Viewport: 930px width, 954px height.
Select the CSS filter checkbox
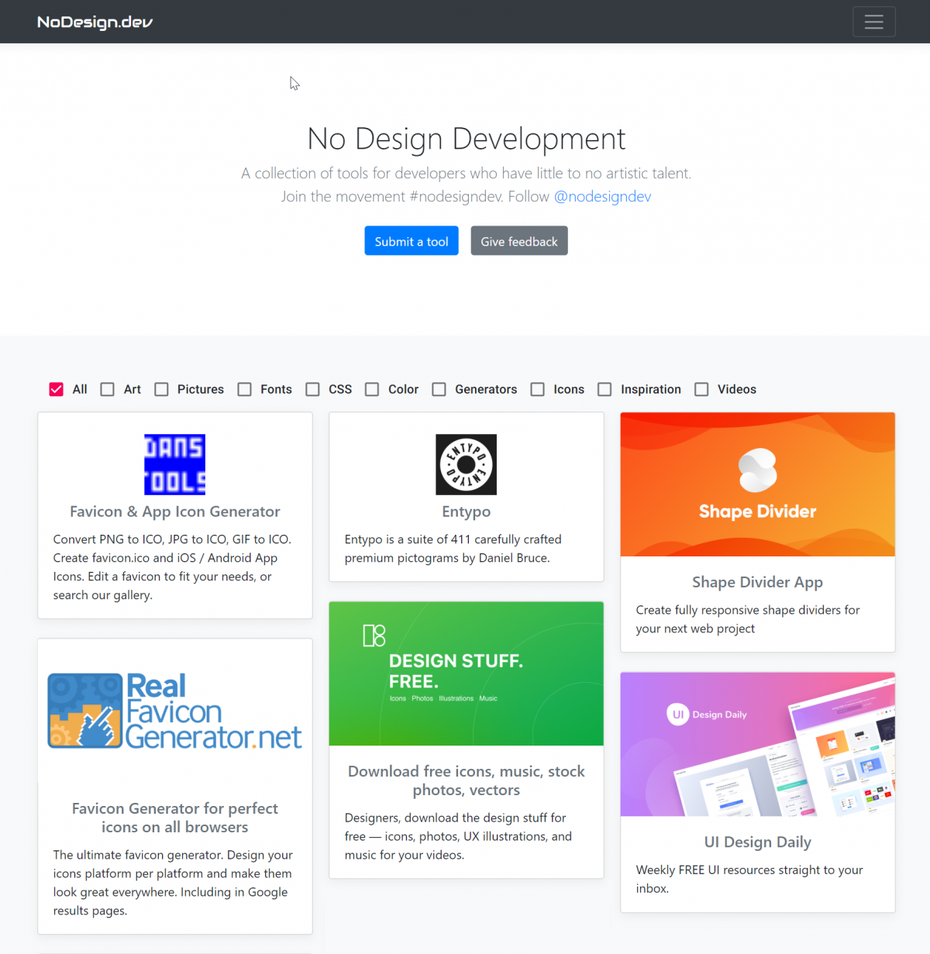point(313,389)
